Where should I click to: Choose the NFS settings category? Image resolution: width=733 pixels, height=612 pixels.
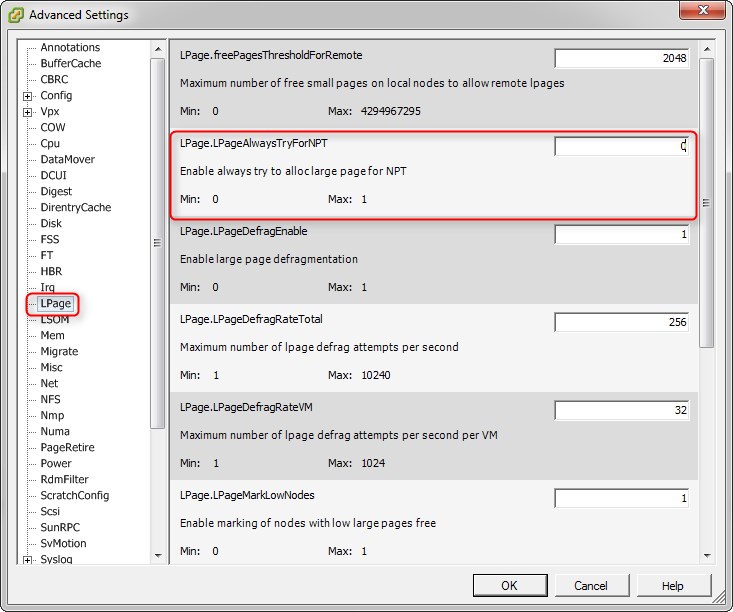(x=50, y=400)
